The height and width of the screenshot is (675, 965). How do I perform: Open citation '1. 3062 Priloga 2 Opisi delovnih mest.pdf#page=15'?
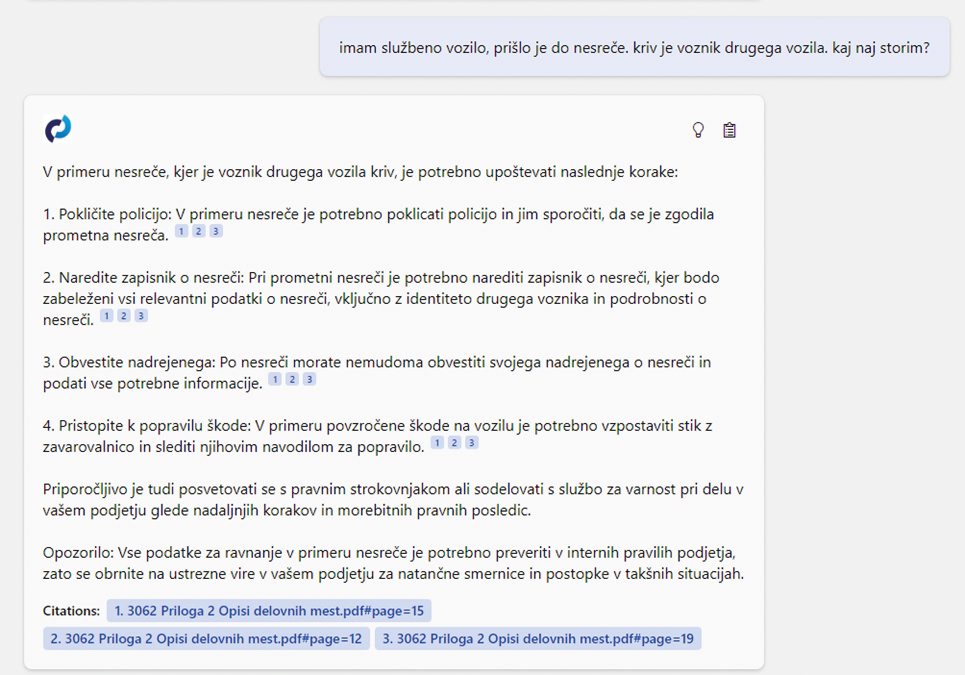[269, 611]
